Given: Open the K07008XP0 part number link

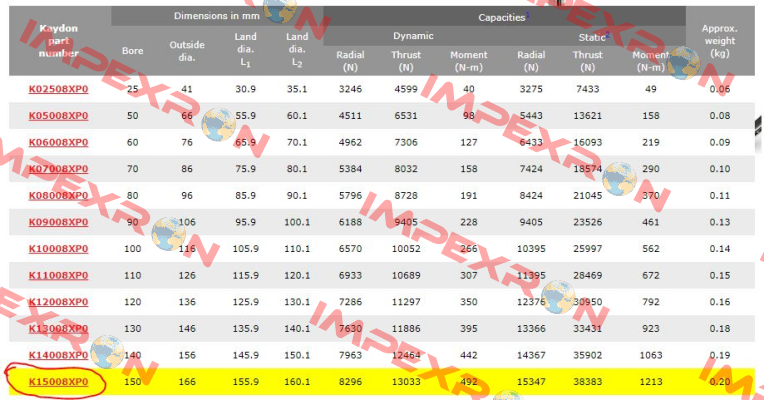Looking at the screenshot, I should (x=58, y=169).
